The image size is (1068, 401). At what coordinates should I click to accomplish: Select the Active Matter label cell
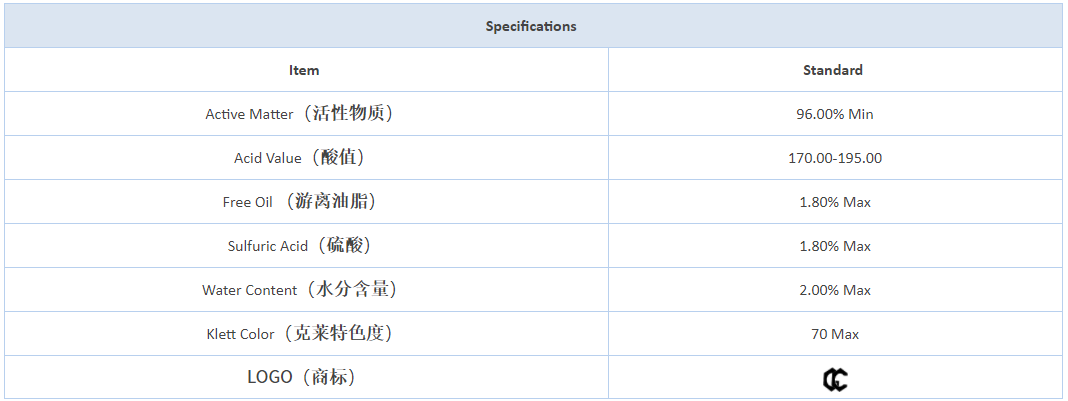(307, 114)
